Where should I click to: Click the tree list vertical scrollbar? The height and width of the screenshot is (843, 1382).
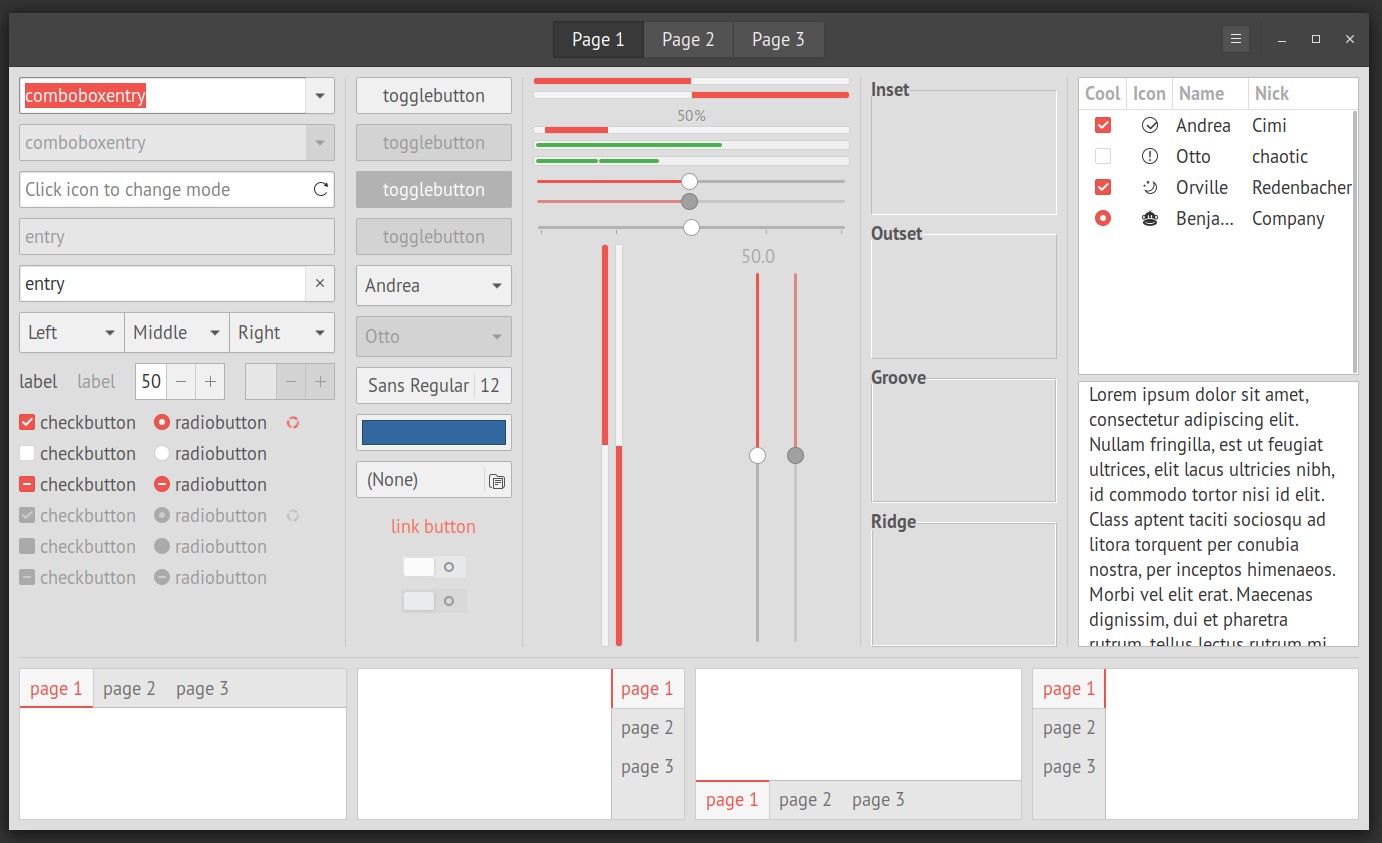pos(1355,241)
